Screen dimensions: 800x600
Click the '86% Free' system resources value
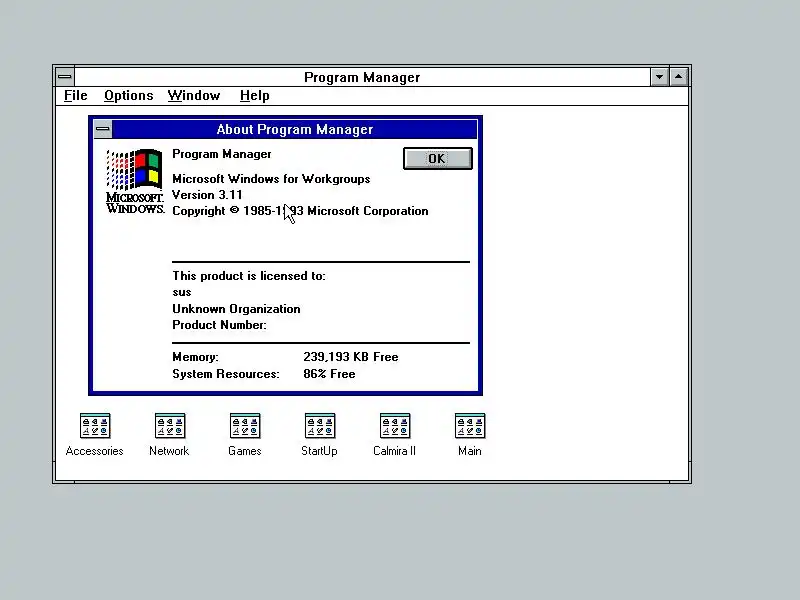(329, 374)
